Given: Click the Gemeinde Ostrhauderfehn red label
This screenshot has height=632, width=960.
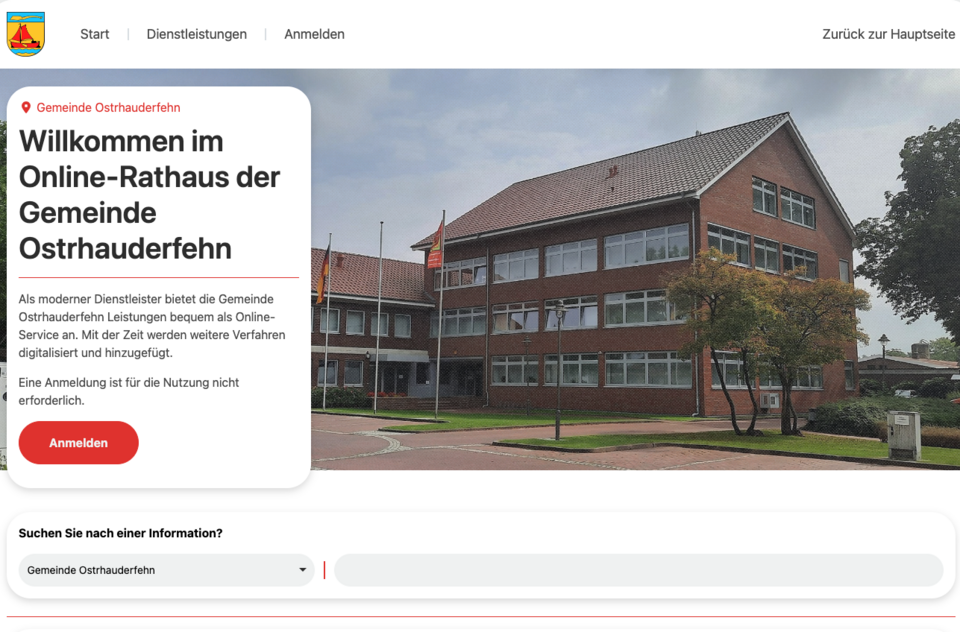Looking at the screenshot, I should pos(108,108).
